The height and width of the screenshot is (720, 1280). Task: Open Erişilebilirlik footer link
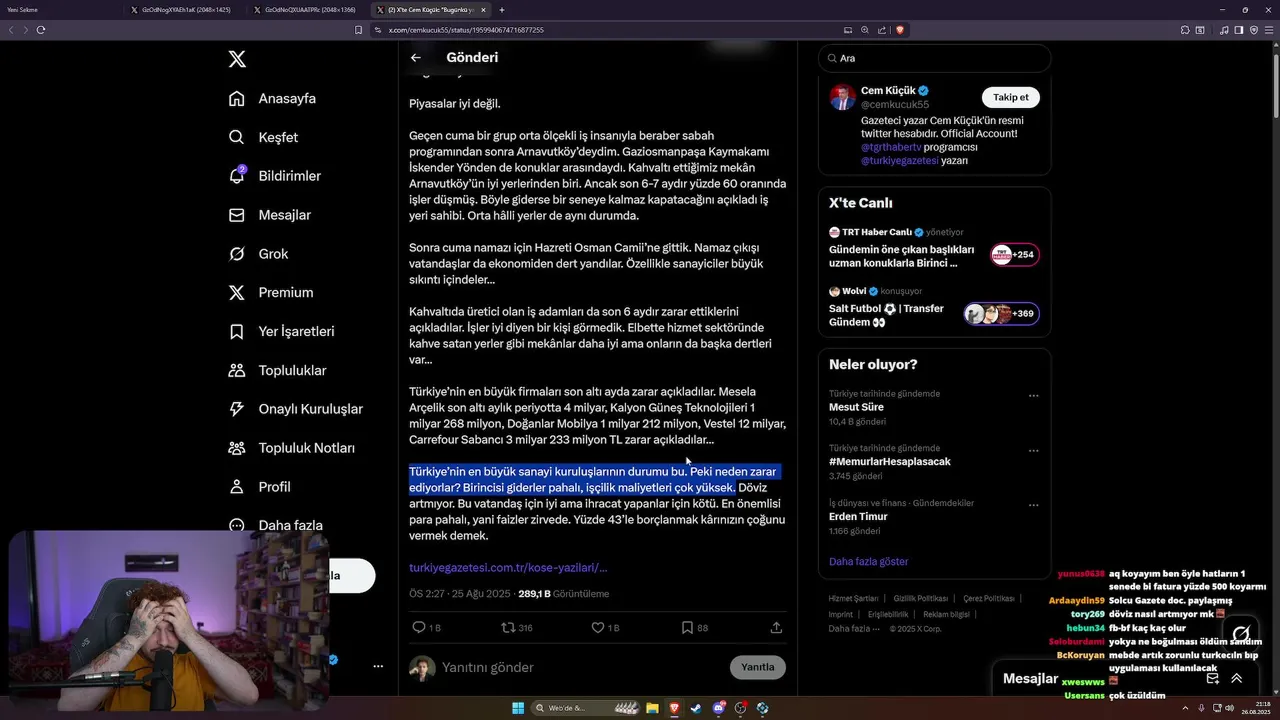tap(888, 614)
